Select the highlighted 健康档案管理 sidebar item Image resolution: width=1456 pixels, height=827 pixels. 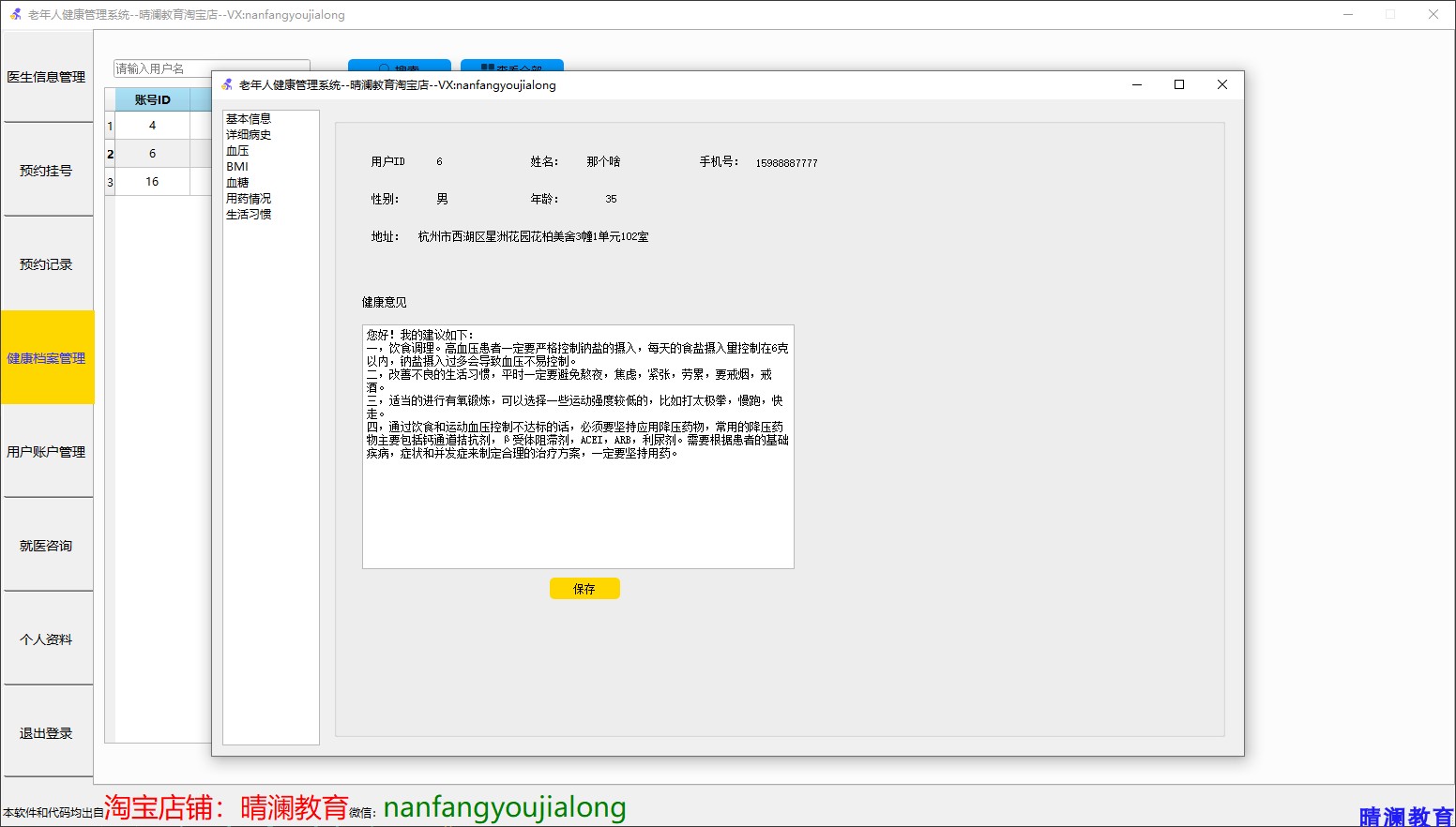pos(46,358)
